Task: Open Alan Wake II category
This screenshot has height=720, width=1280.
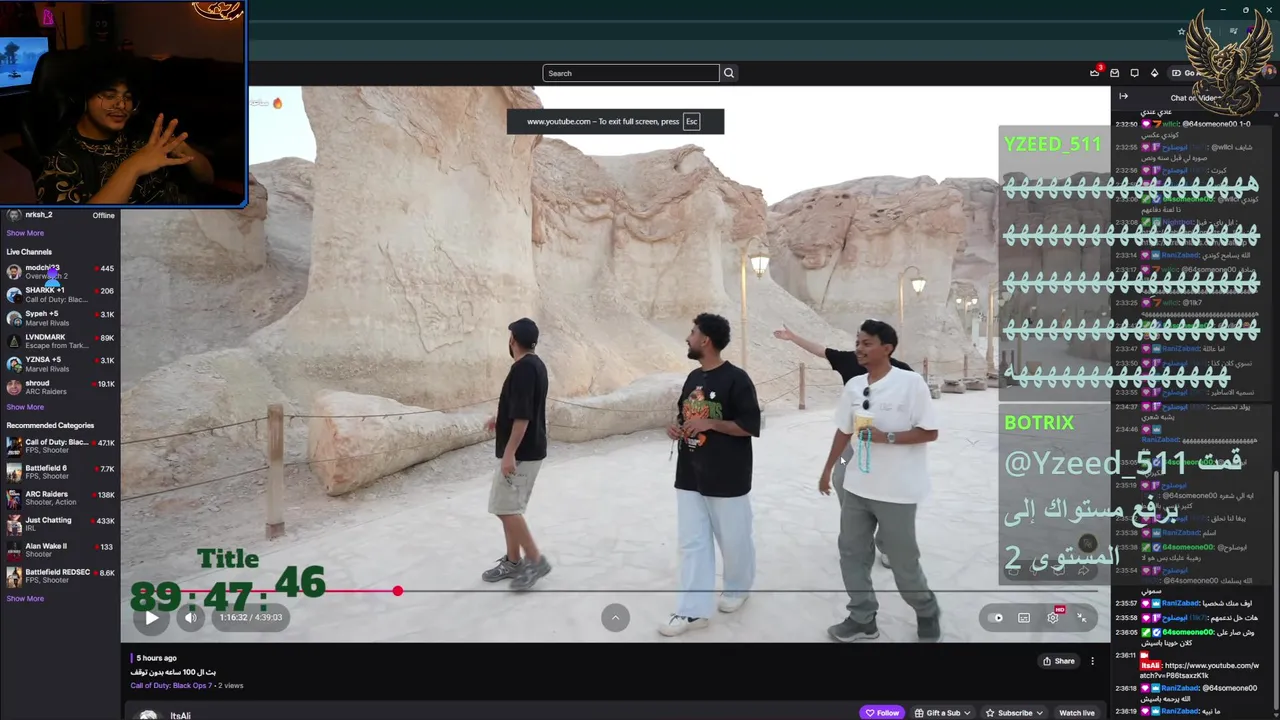Action: coord(60,550)
